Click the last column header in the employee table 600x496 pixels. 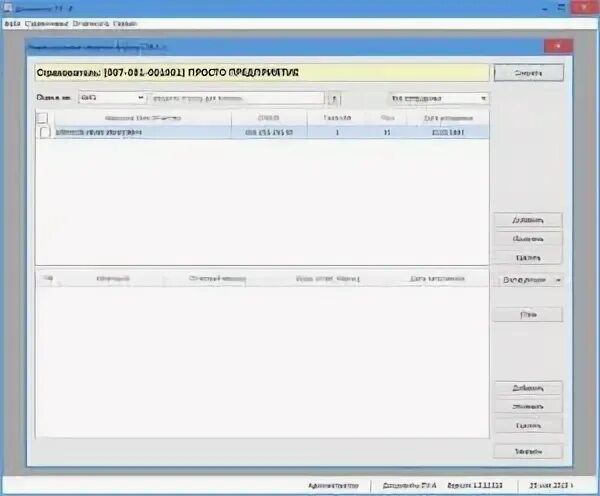[x=448, y=118]
